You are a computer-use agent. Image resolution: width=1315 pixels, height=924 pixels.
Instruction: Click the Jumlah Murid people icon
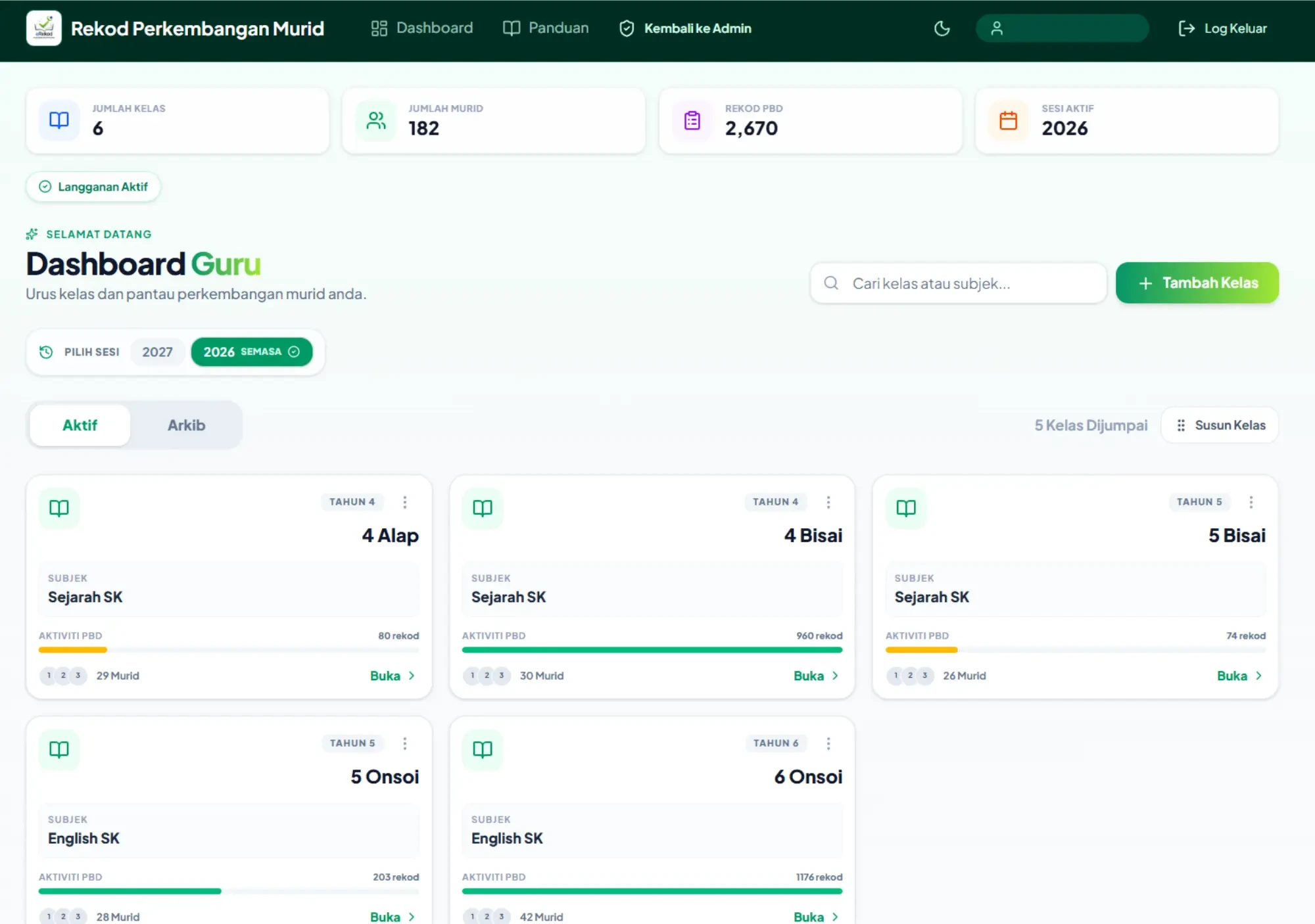[376, 120]
